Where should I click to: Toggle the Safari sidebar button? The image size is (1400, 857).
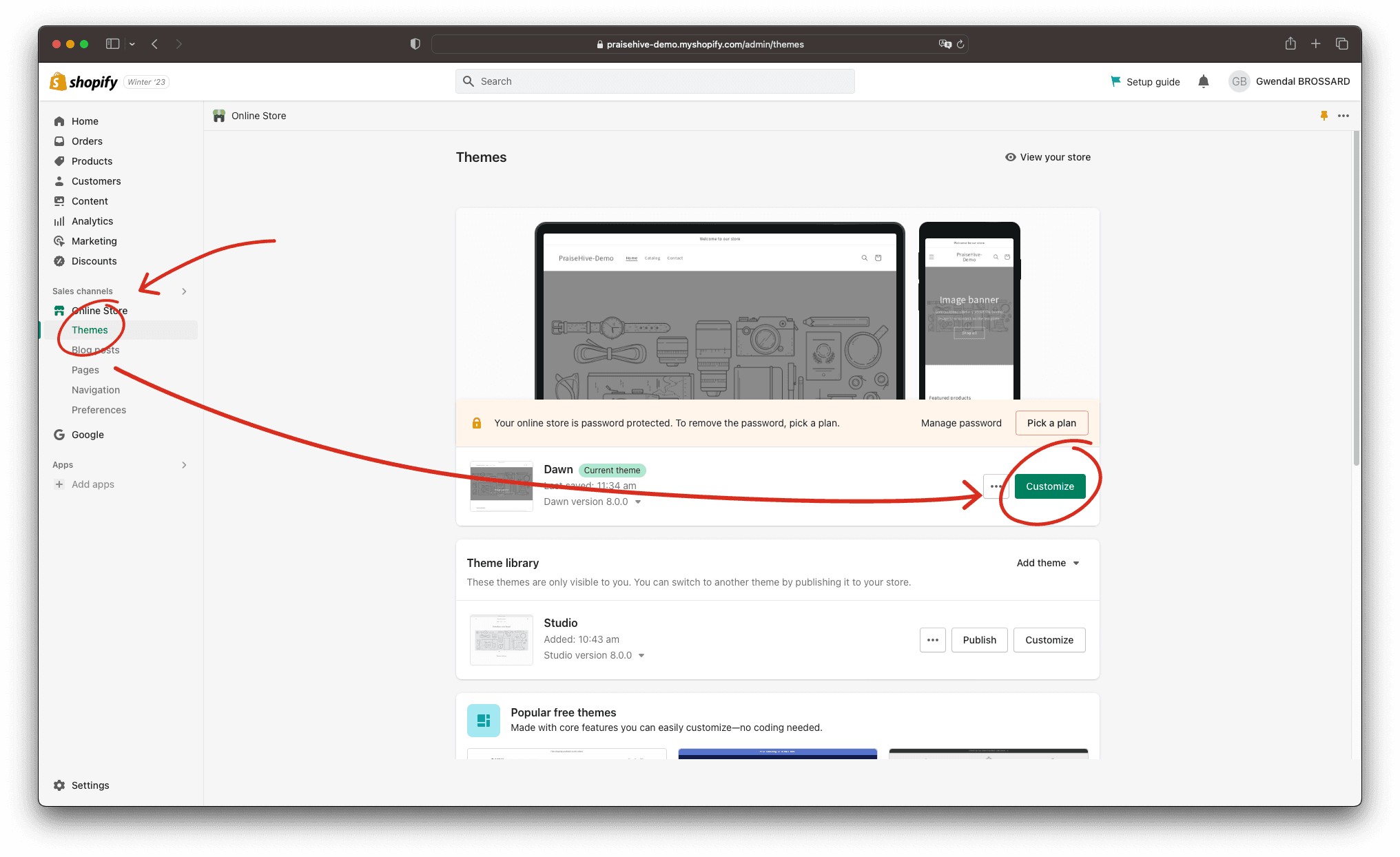click(x=112, y=44)
